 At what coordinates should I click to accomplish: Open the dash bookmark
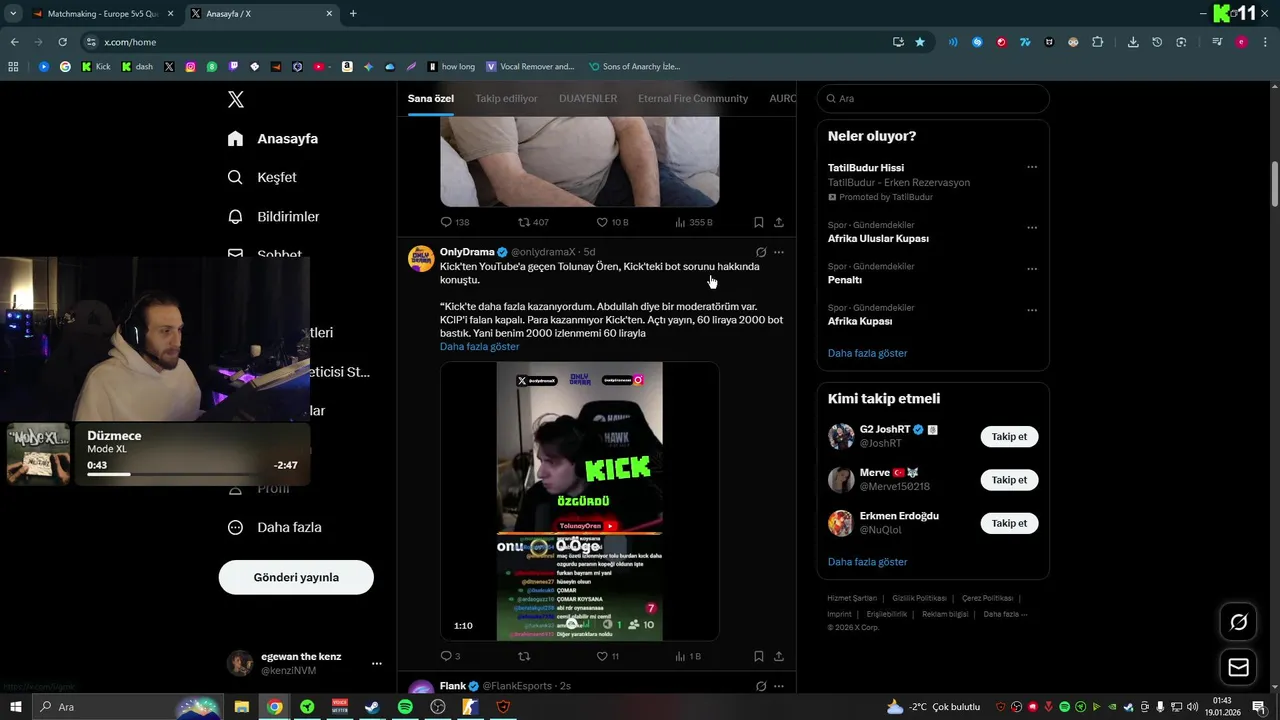[x=137, y=67]
